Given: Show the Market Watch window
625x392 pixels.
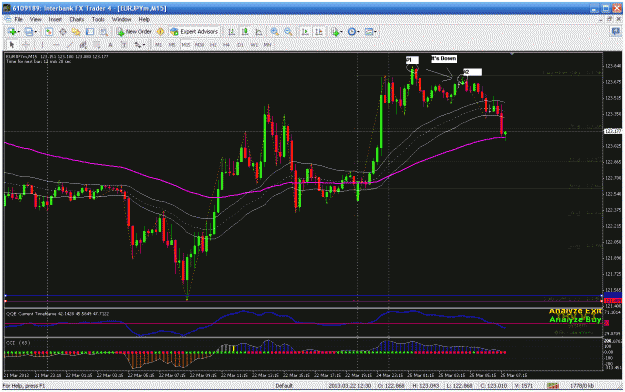Looking at the screenshot, I should click(x=49, y=32).
